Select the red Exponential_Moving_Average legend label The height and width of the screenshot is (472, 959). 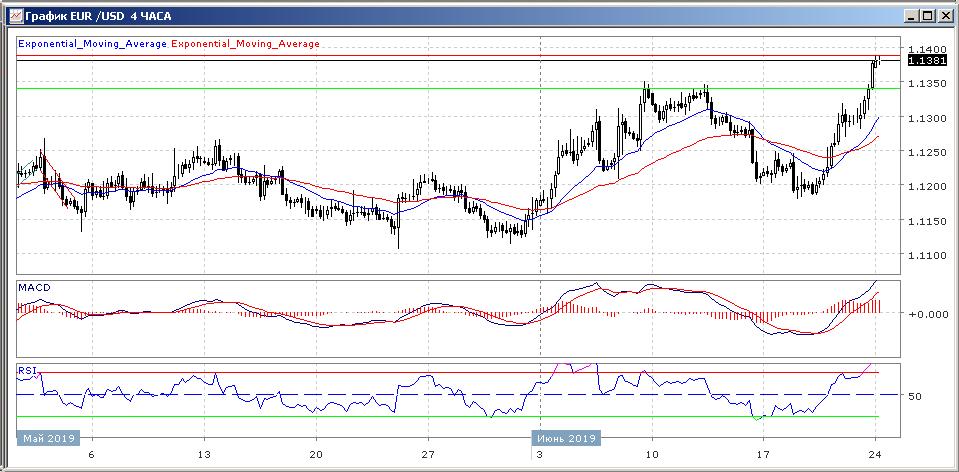246,44
